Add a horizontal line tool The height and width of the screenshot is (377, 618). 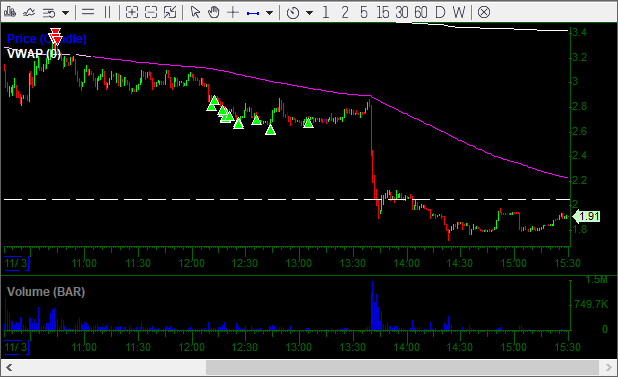pos(87,12)
